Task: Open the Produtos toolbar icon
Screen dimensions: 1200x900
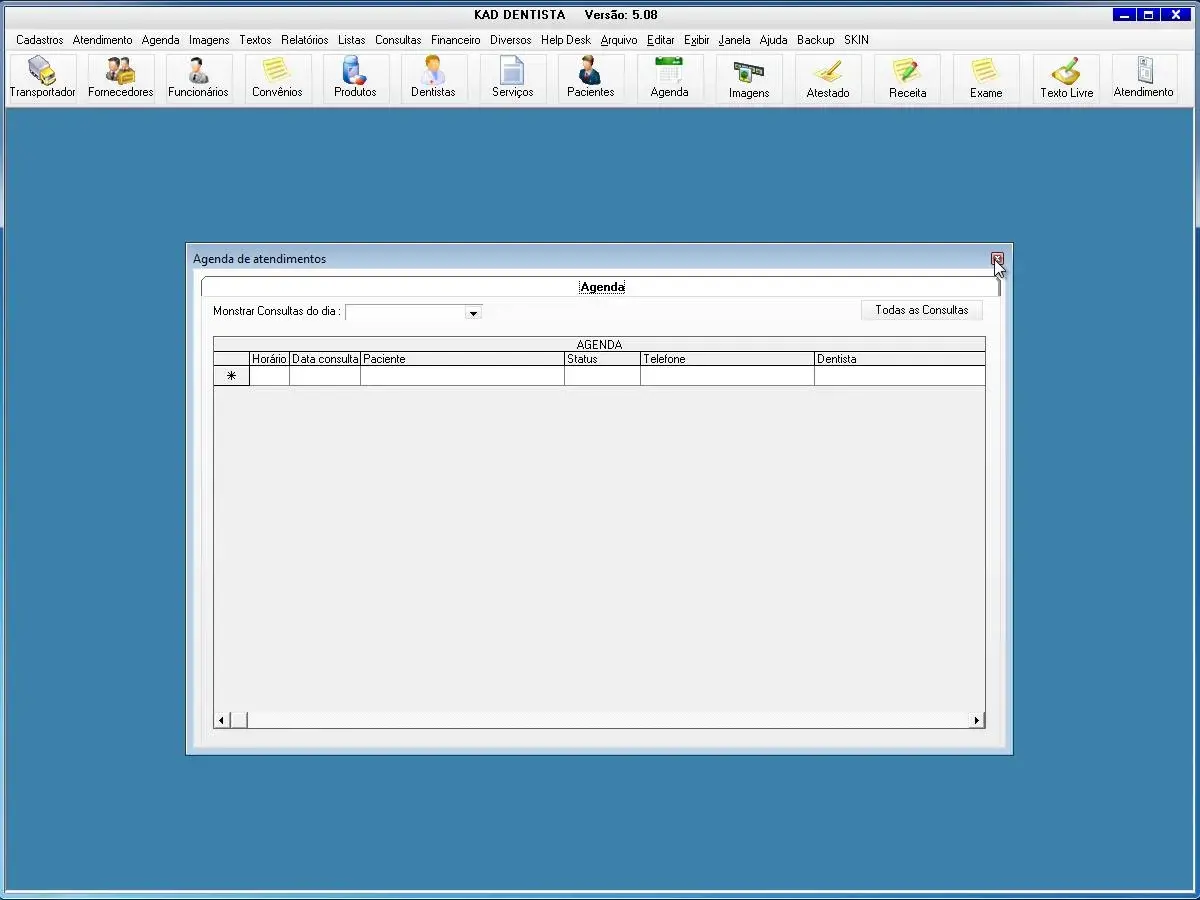Action: [x=355, y=78]
